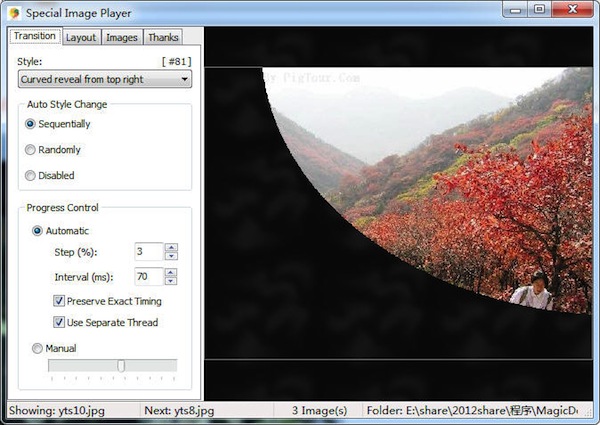Click the manual progress slider handle

point(121,366)
